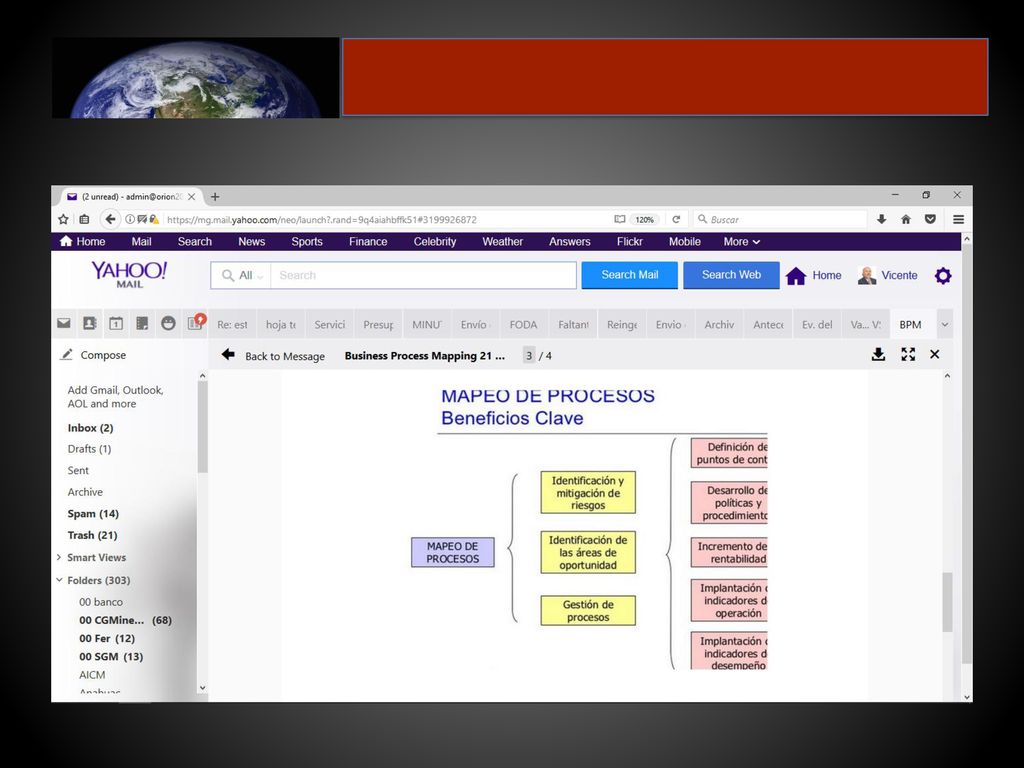The width and height of the screenshot is (1024, 768).
Task: Click the browser URL address bar
Action: pyautogui.click(x=385, y=219)
